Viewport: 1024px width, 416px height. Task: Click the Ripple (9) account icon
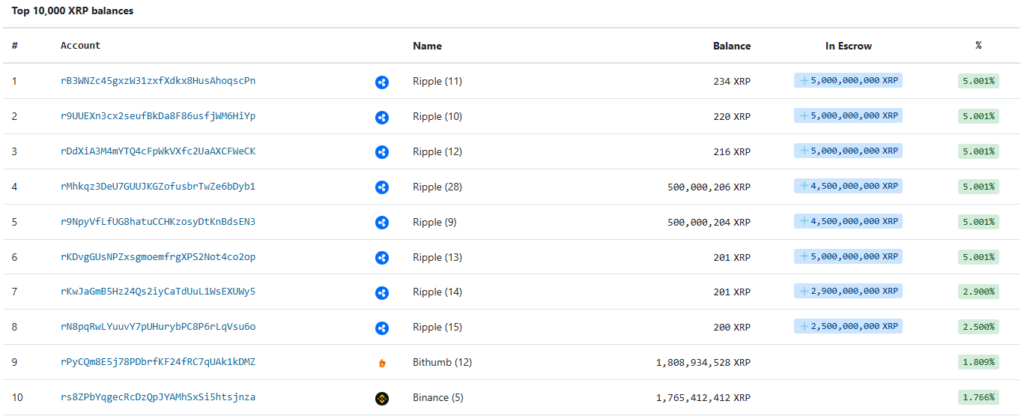click(x=381, y=222)
